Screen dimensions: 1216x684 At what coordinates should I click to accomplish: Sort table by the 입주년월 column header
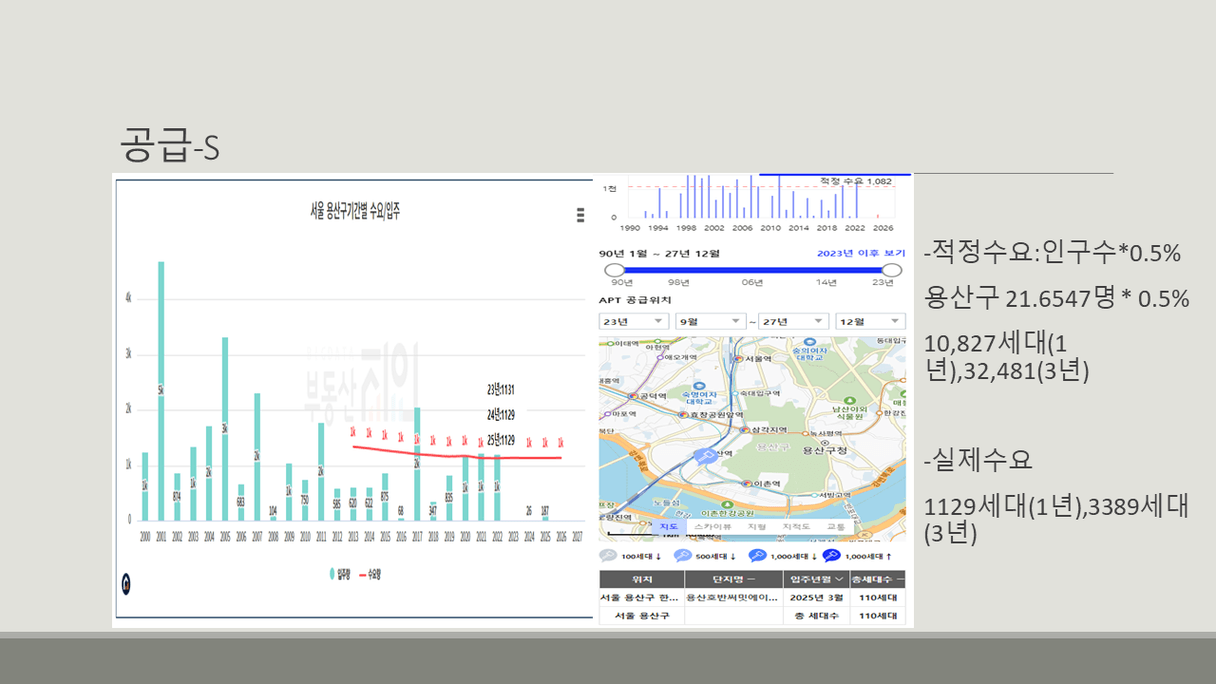tap(815, 579)
